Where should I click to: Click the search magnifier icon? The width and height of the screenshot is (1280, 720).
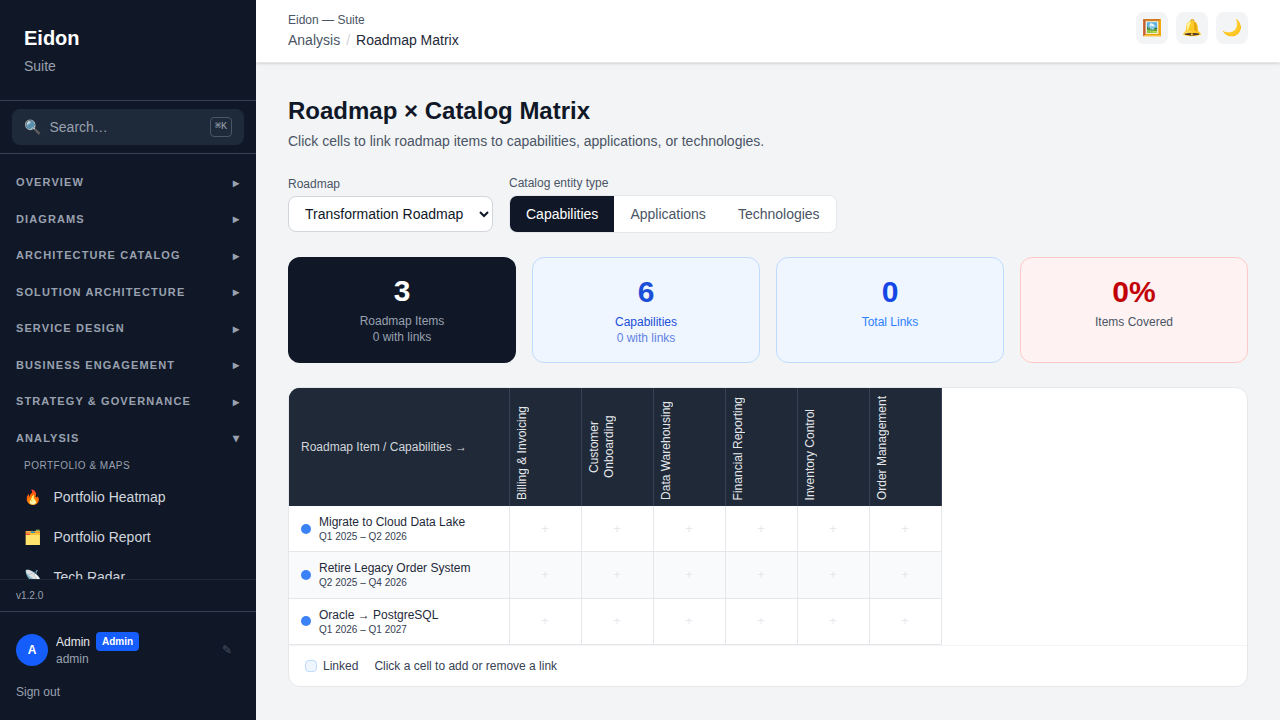tap(32, 127)
